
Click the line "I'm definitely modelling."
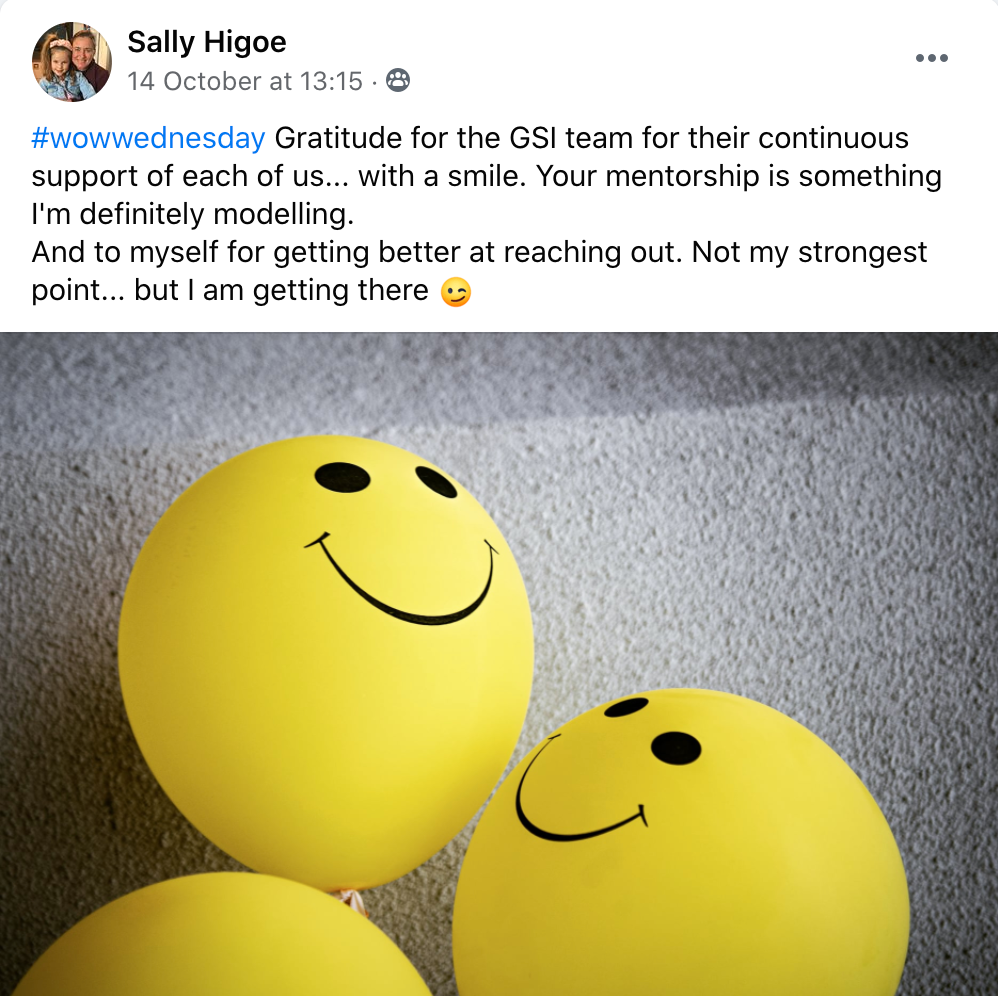193,214
